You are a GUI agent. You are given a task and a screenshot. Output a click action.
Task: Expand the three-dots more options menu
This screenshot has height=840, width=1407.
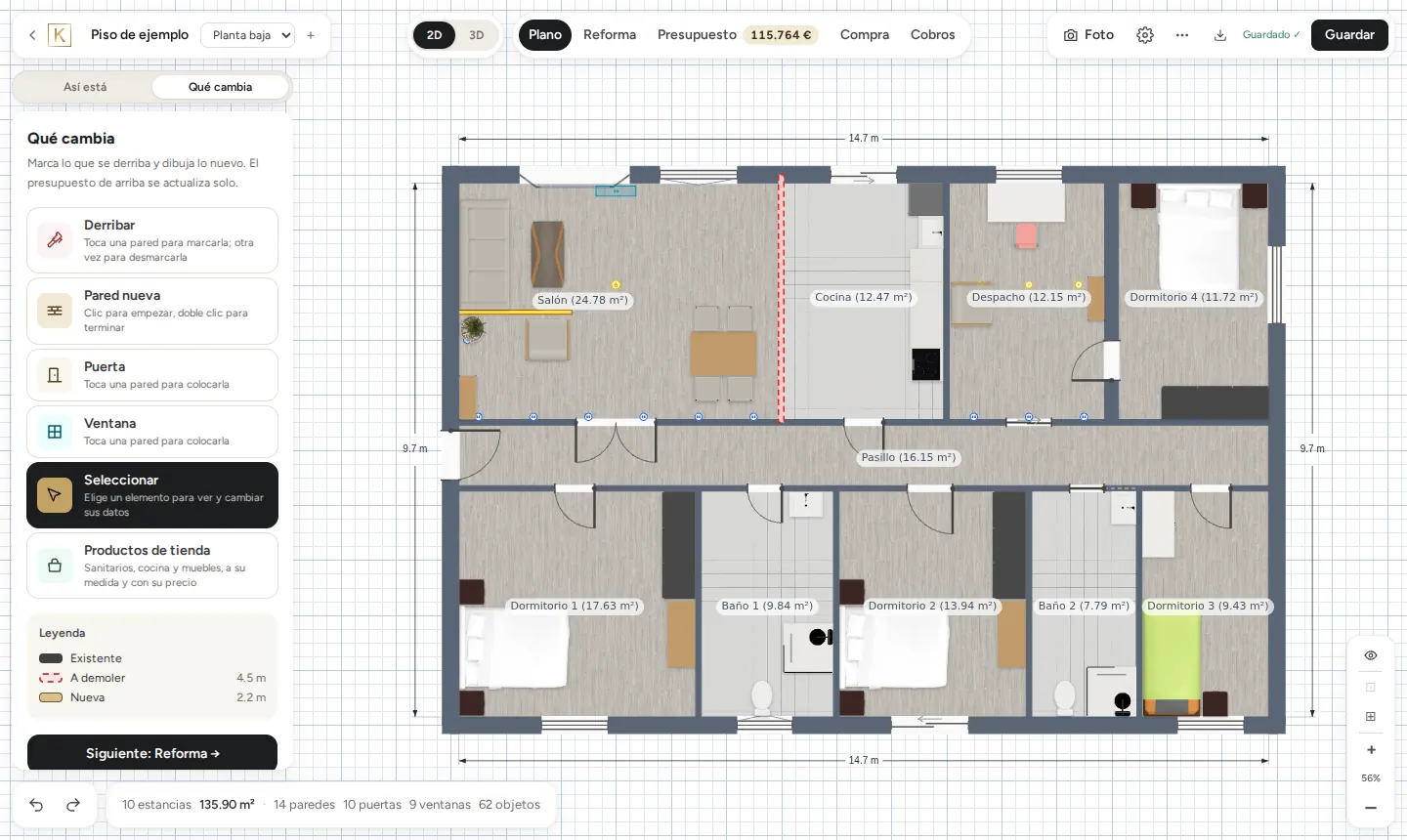(1182, 35)
